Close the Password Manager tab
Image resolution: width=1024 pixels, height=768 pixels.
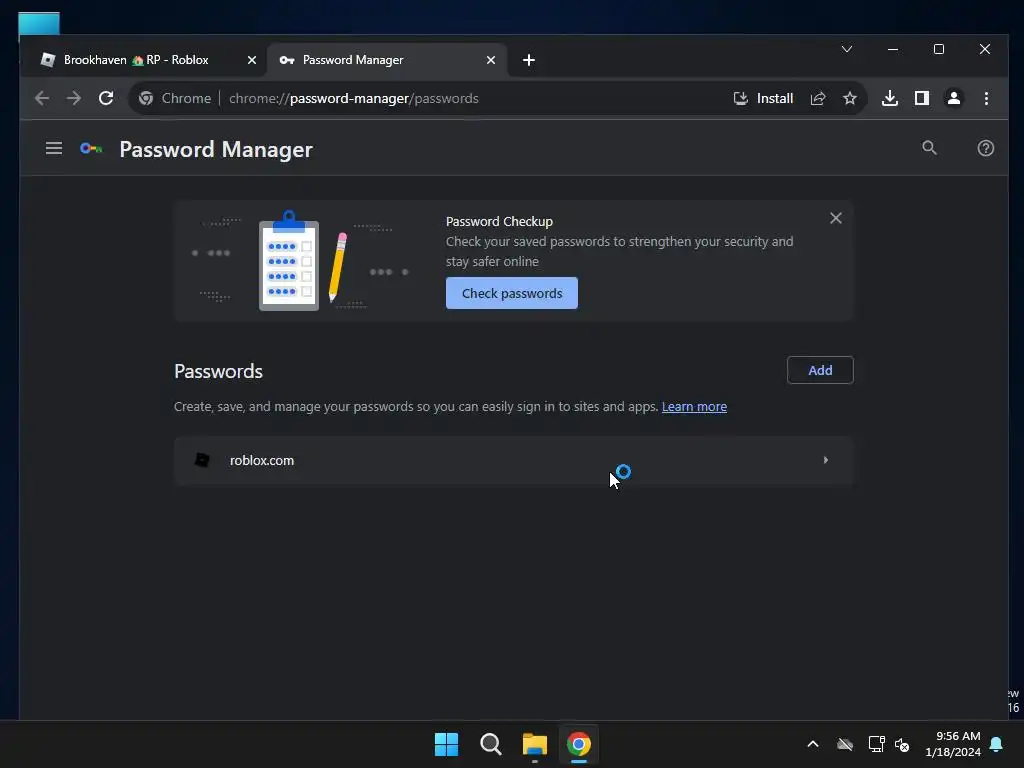490,60
